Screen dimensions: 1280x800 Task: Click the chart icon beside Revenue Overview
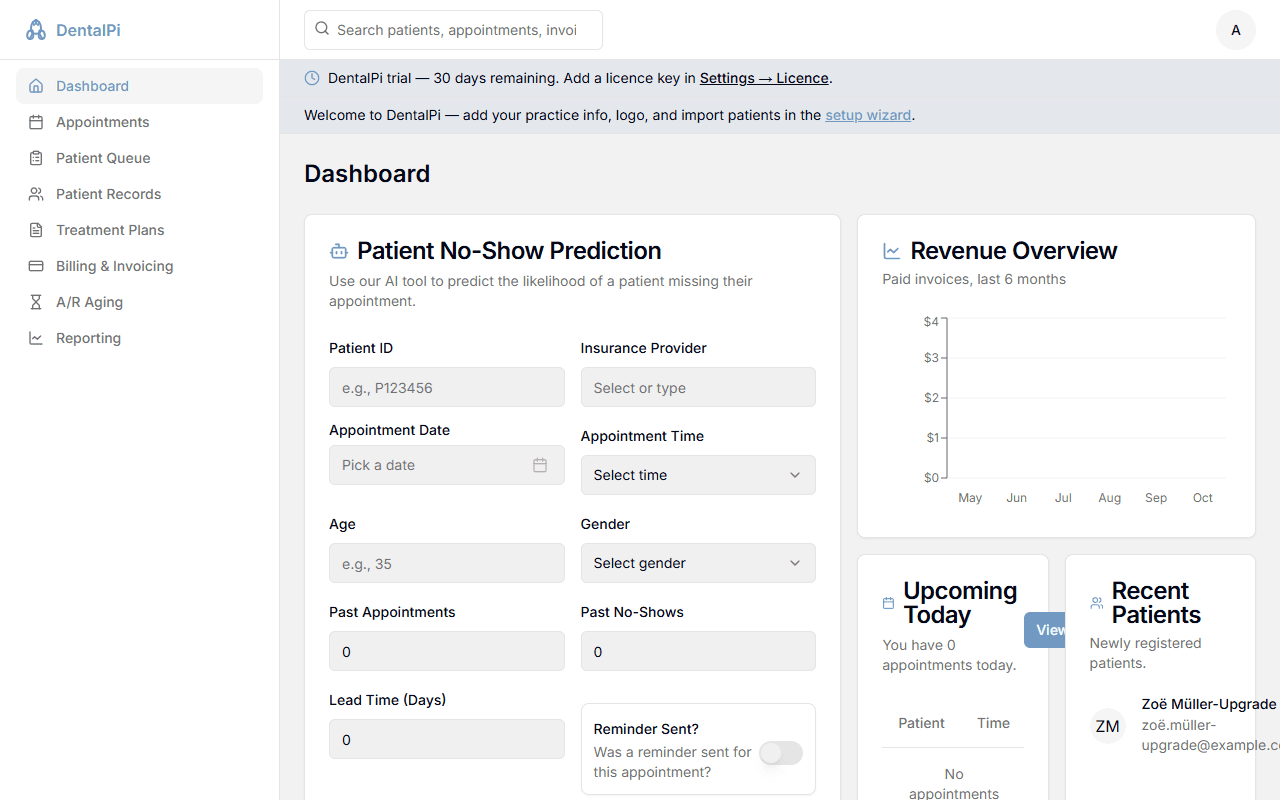pyautogui.click(x=892, y=251)
